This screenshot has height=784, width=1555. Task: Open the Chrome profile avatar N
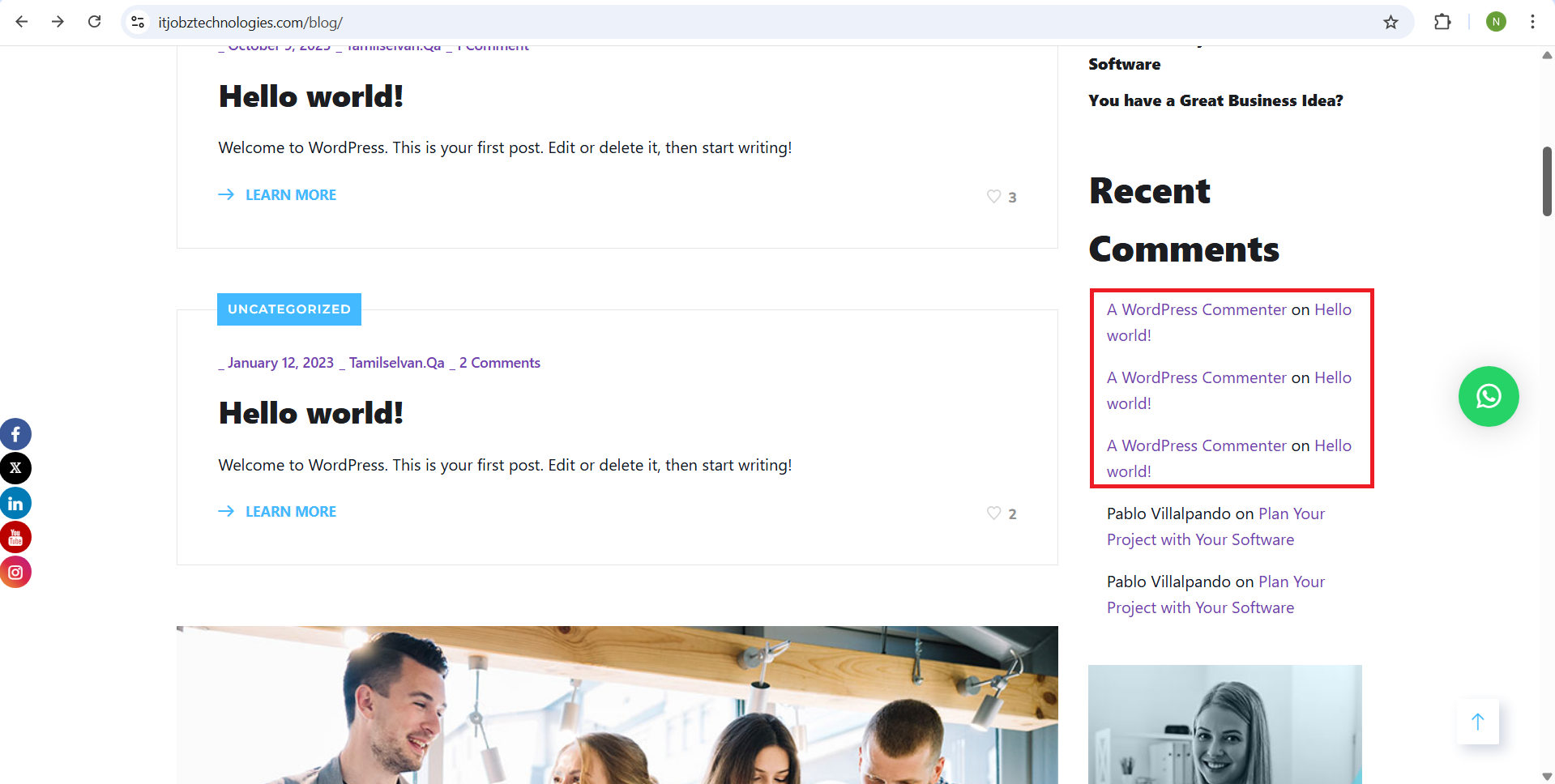point(1496,23)
